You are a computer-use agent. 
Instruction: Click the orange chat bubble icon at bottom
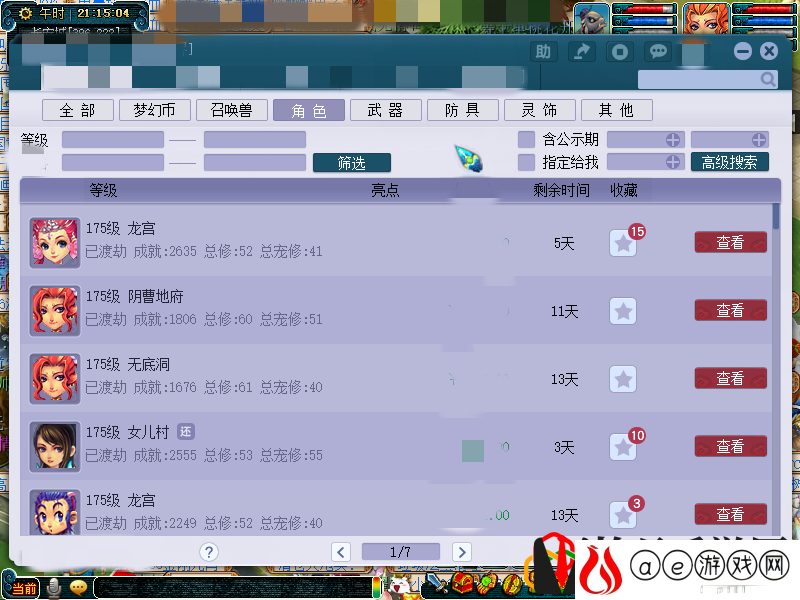tap(78, 588)
